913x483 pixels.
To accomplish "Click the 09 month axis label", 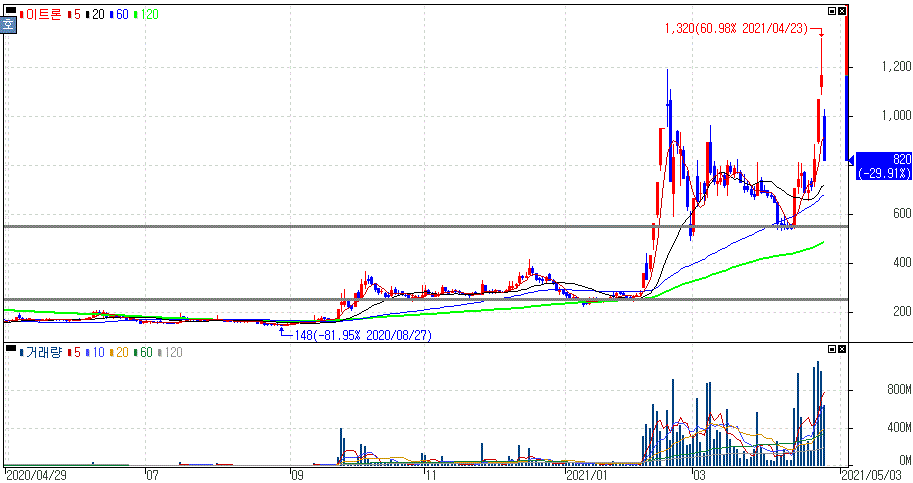I will tap(297, 475).
